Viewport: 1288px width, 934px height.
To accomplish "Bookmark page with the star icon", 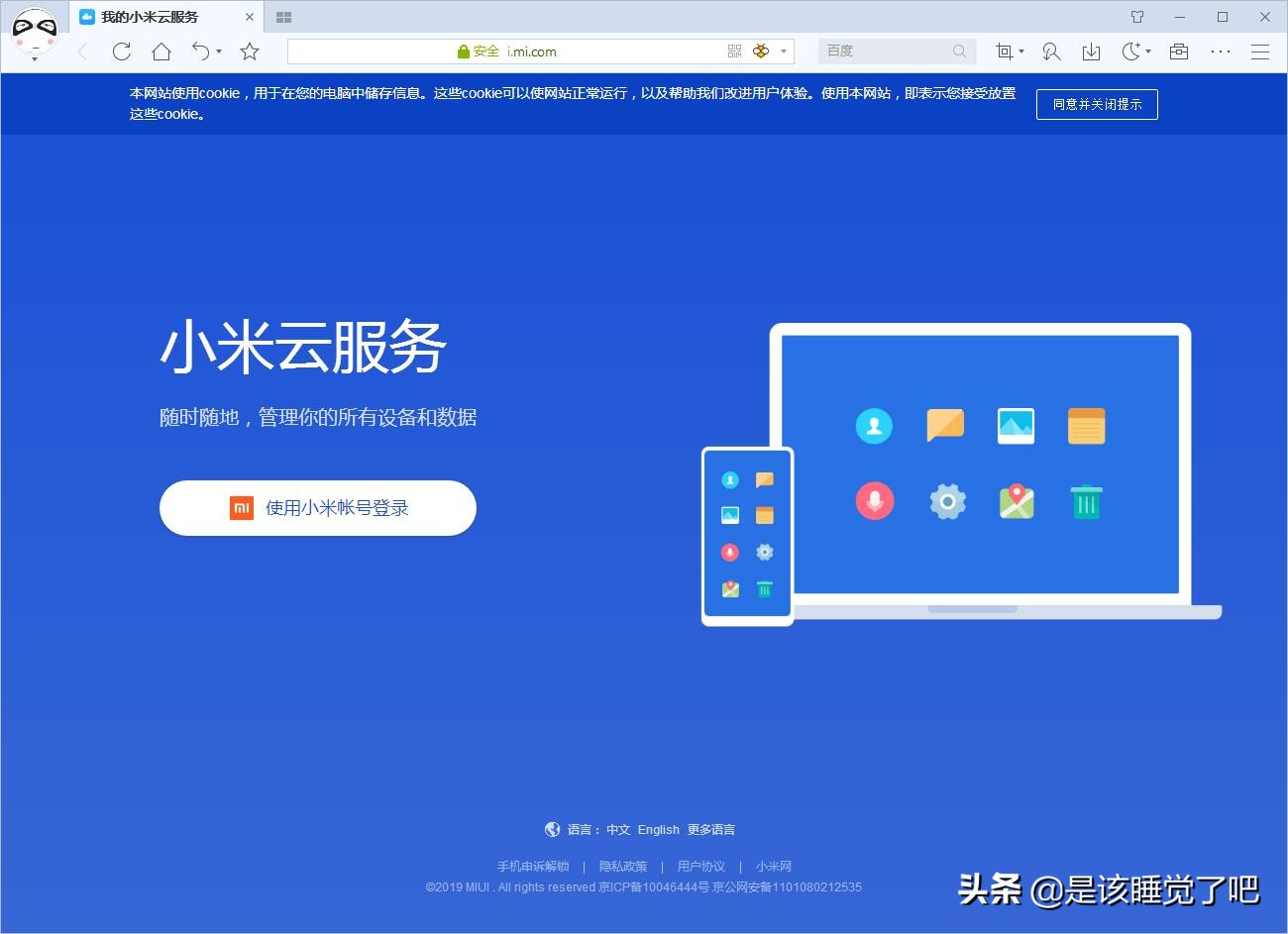I will click(250, 52).
